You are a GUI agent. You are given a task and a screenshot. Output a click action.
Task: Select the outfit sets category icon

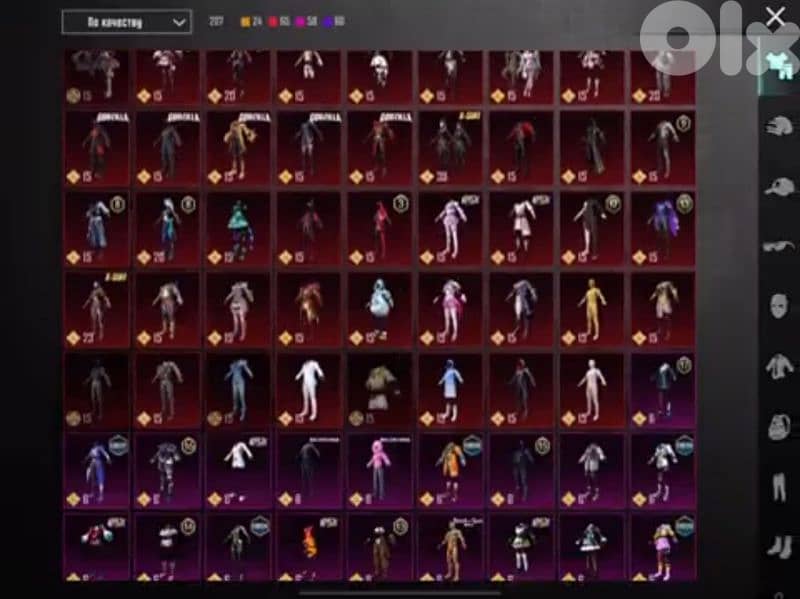(781, 65)
